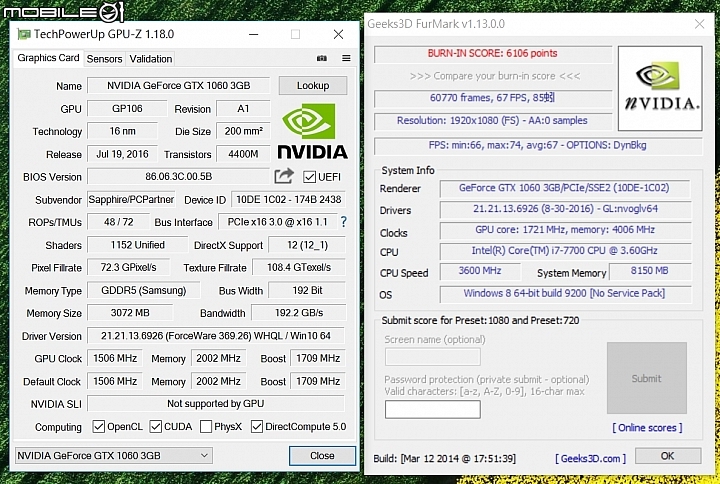
Task: Click the FPS min:66, max:74 text
Action: pyautogui.click(x=537, y=145)
